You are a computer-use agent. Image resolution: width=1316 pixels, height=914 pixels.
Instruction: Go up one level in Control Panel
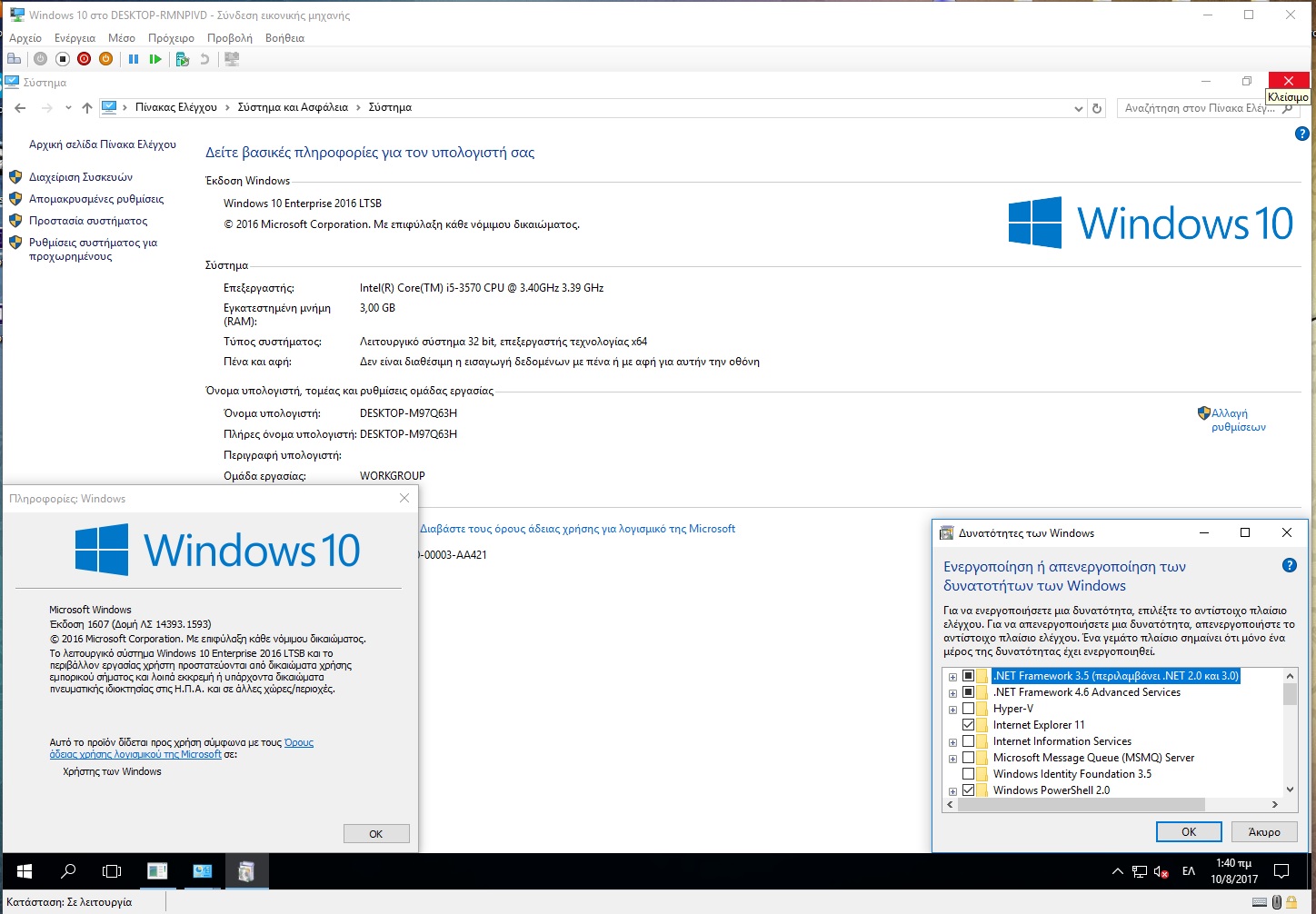point(86,108)
